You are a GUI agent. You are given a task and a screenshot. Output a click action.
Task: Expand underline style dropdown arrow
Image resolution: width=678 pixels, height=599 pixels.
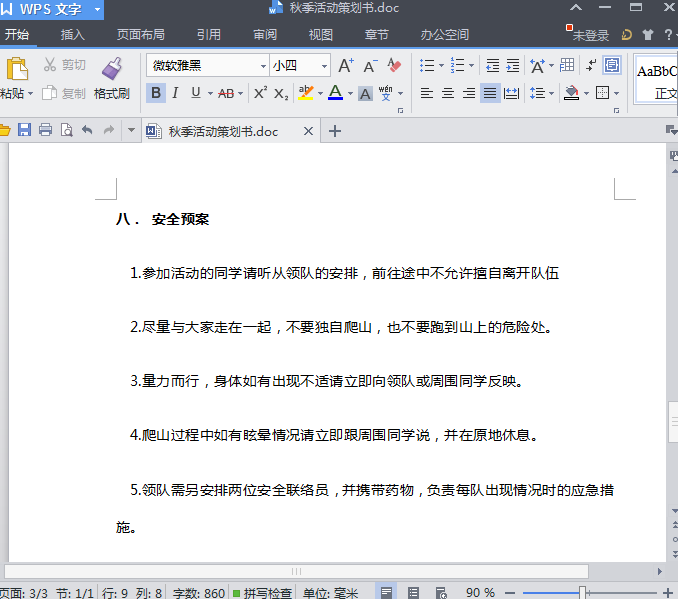coord(210,93)
